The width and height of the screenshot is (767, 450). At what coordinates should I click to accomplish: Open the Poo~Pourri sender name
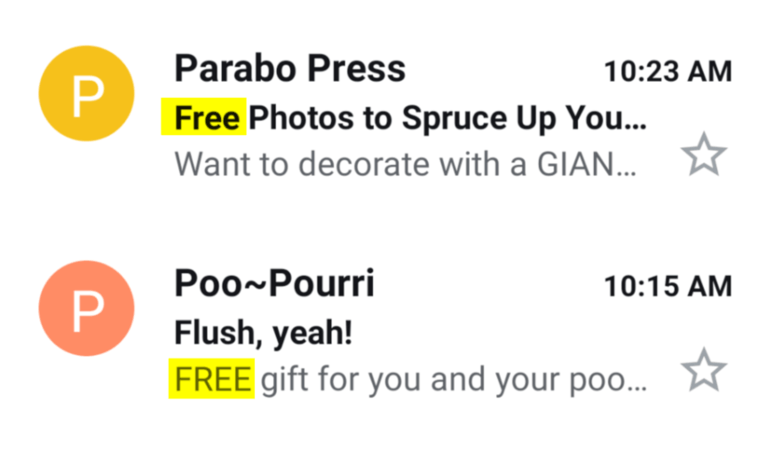274,284
